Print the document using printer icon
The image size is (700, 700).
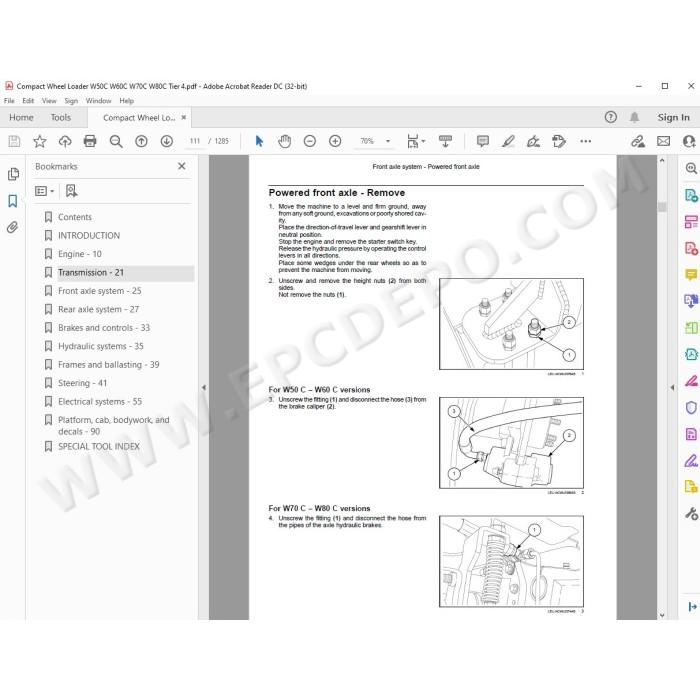point(90,142)
